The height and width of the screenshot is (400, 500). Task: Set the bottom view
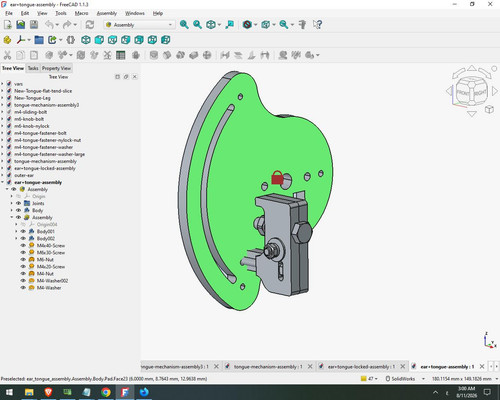[x=152, y=40]
